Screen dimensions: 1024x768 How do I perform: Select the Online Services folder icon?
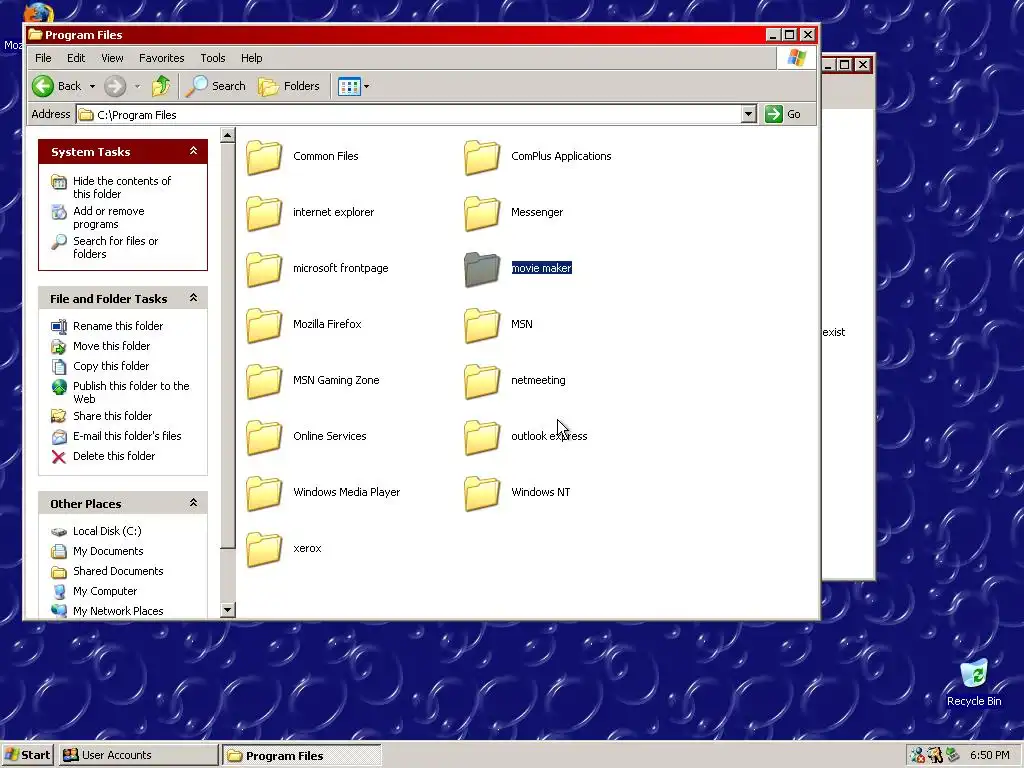(264, 437)
